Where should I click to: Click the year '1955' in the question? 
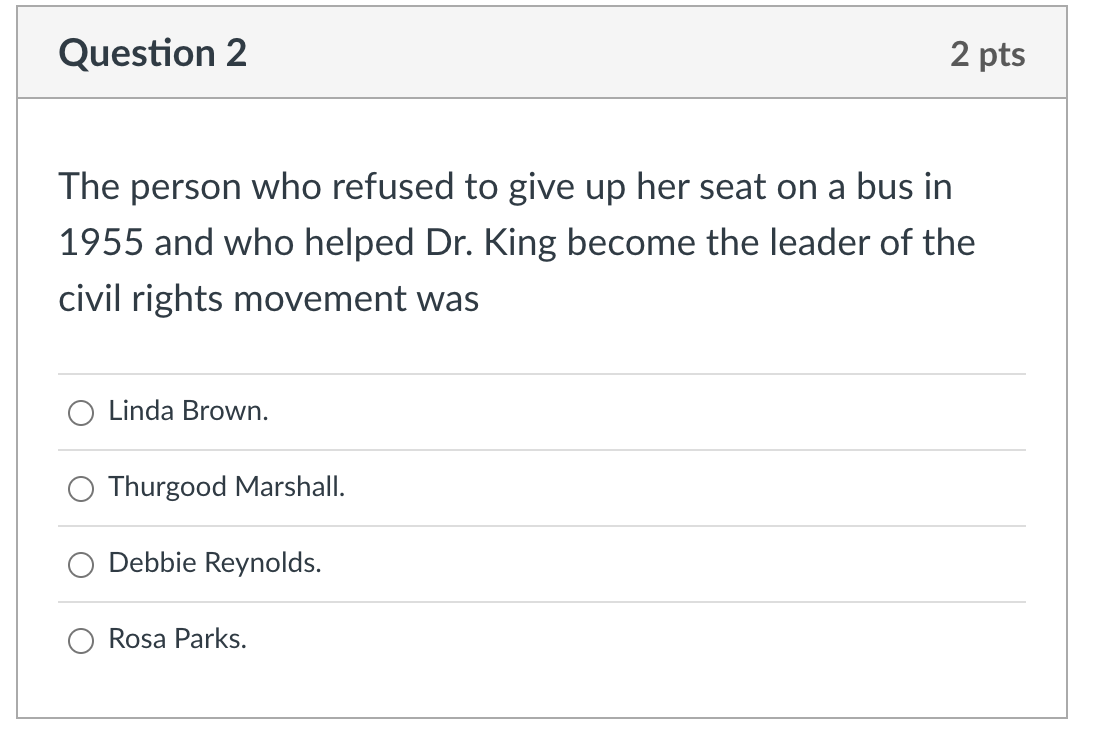pos(101,243)
